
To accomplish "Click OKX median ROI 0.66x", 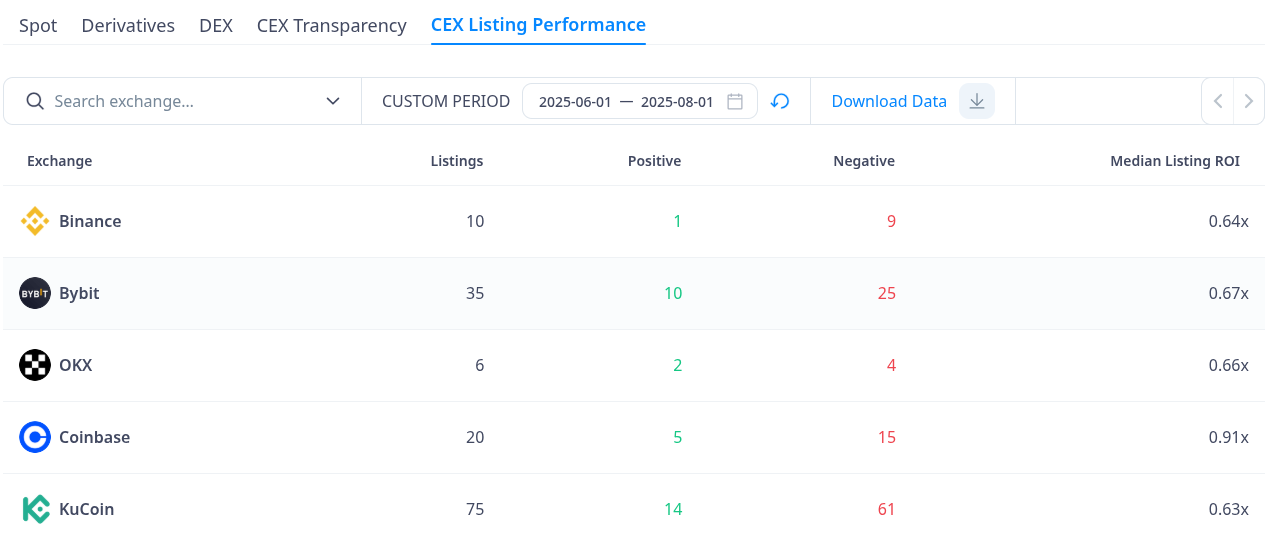I will point(1228,365).
